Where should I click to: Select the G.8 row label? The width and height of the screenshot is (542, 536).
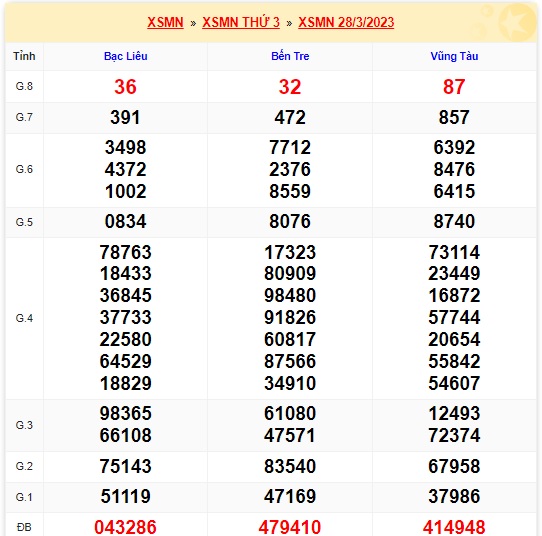pyautogui.click(x=24, y=86)
